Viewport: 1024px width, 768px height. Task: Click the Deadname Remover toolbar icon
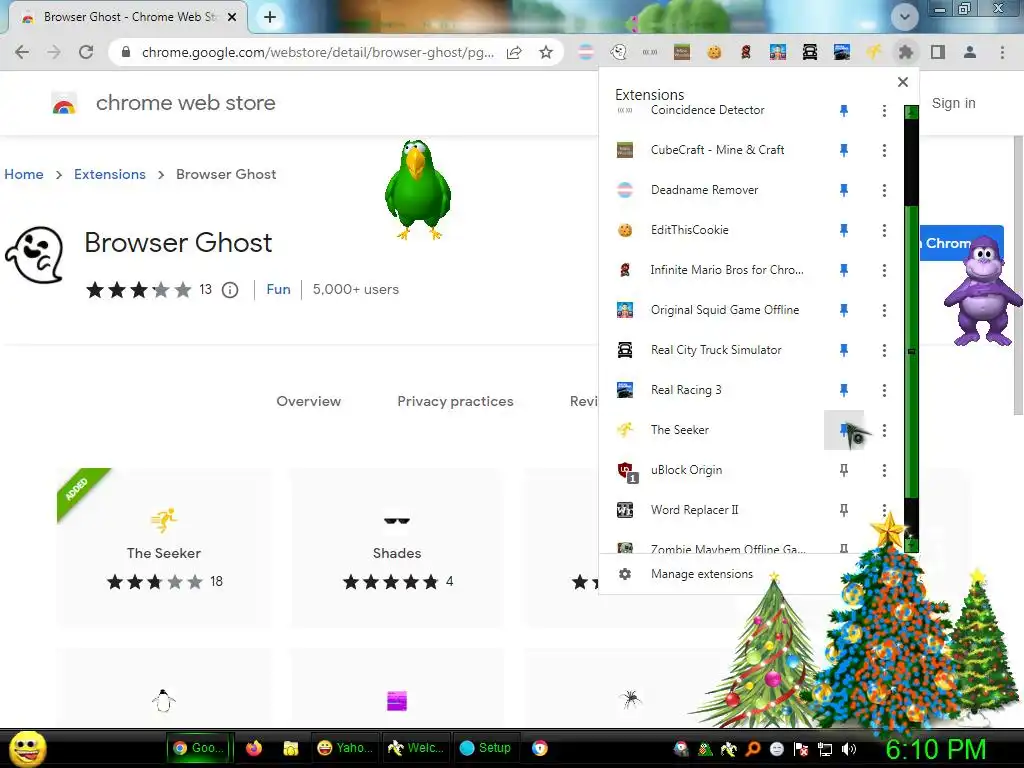tap(586, 52)
